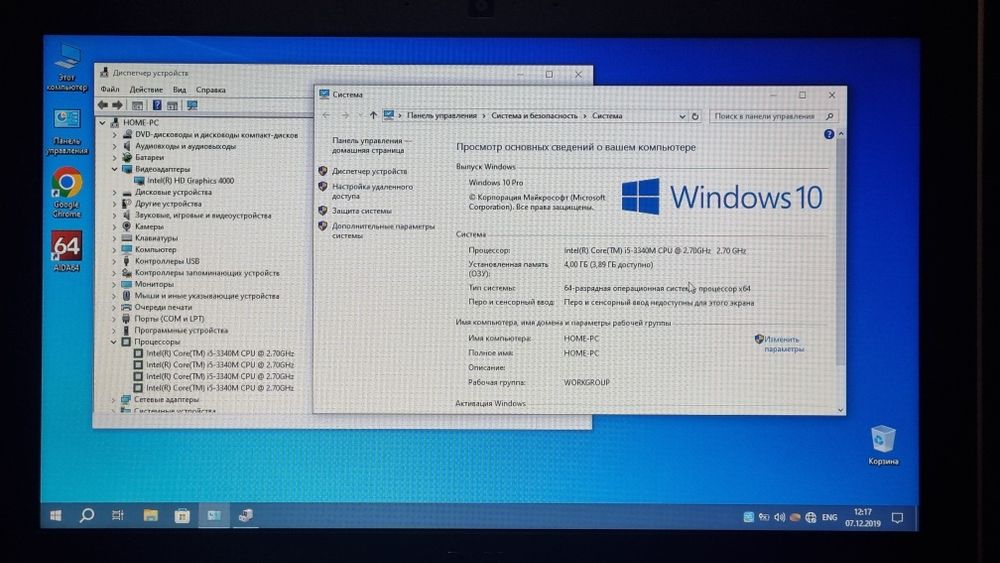This screenshot has height=563, width=1000.
Task: Select the Очереди печати tree item
Action: click(163, 307)
